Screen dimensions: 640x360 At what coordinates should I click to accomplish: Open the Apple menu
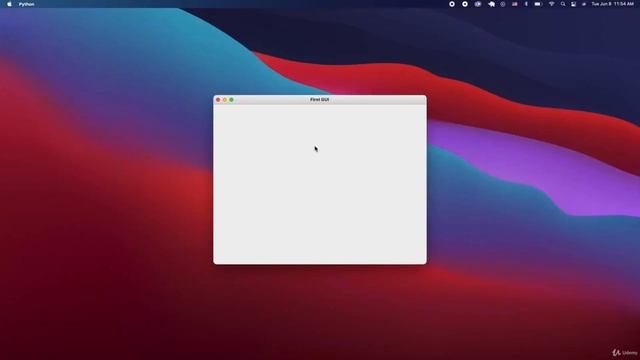(9, 4)
